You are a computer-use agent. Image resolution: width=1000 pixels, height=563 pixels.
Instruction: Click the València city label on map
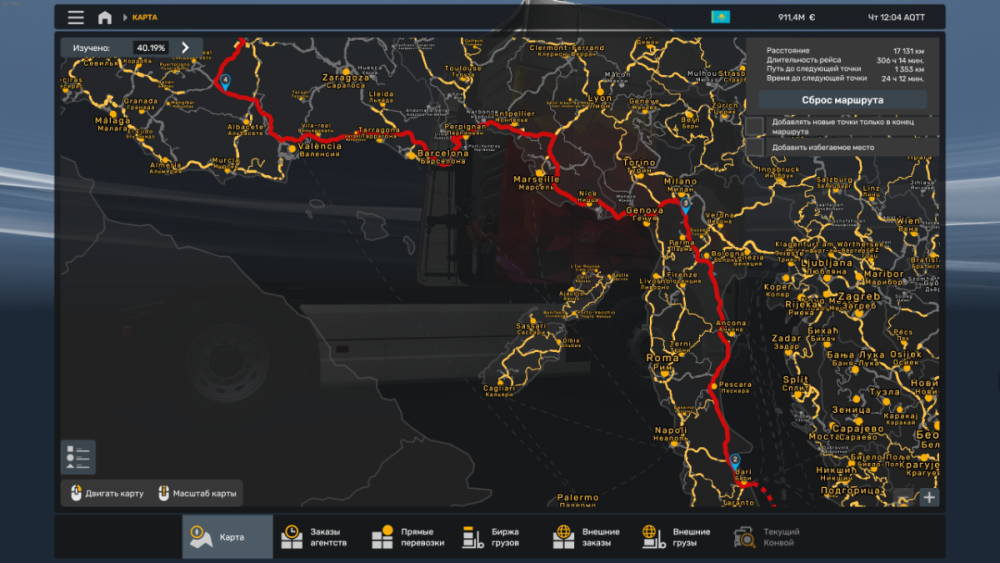click(x=320, y=147)
